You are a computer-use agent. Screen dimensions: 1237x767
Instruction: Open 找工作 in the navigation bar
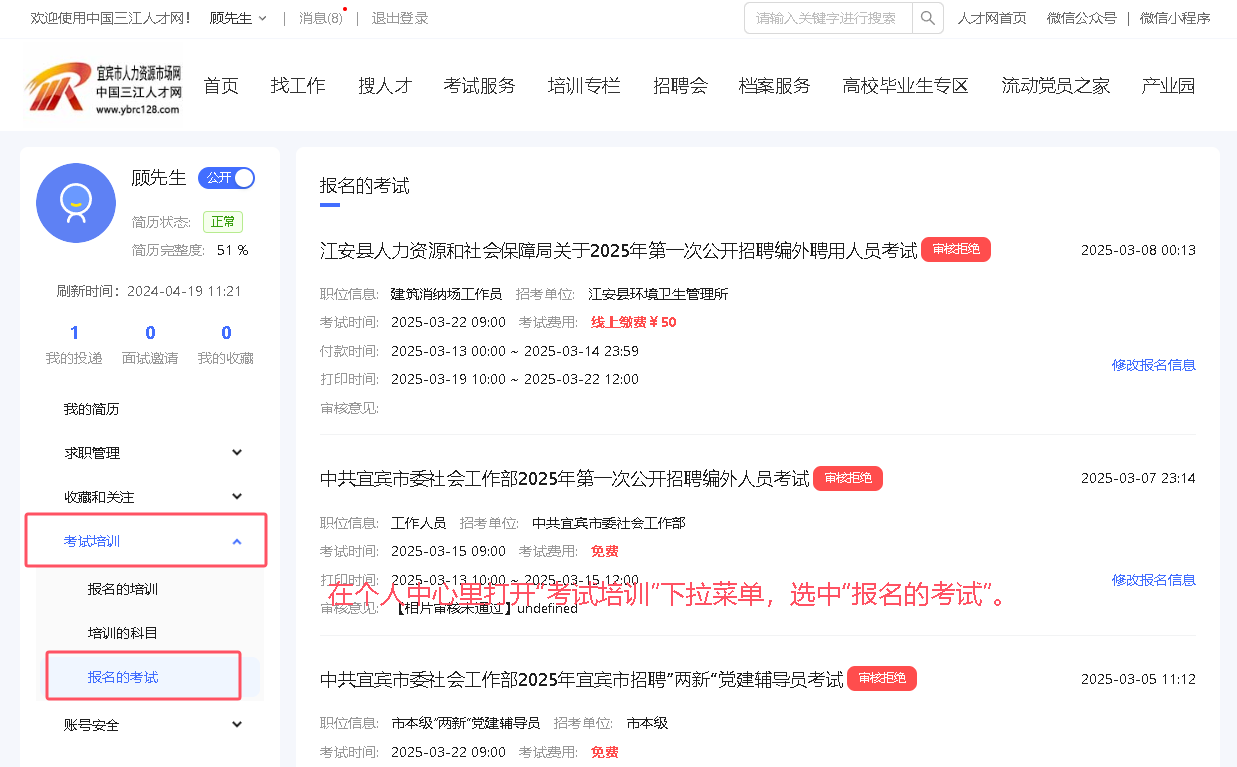tap(298, 86)
